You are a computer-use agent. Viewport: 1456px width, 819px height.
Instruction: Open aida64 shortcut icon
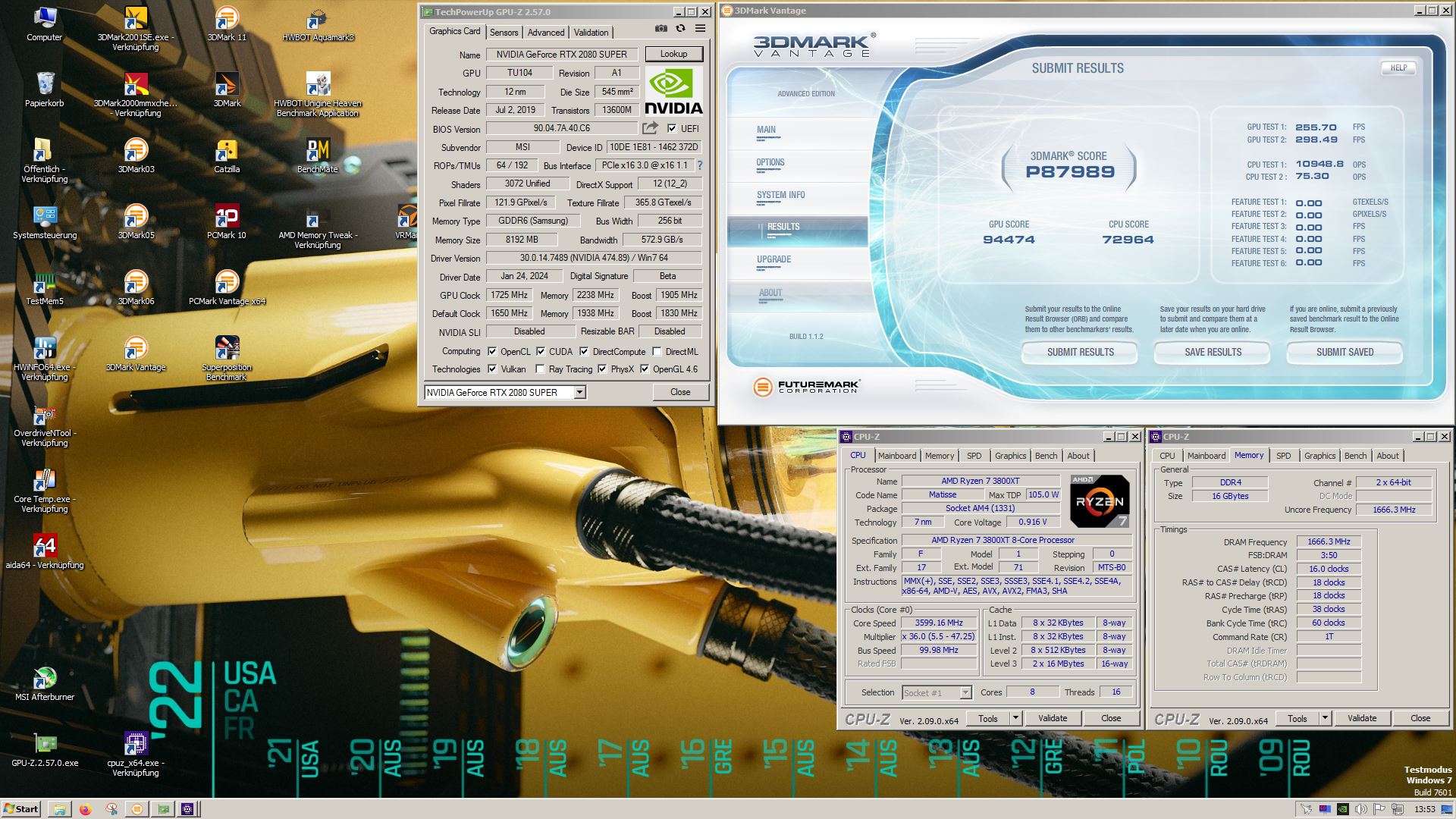(x=45, y=551)
